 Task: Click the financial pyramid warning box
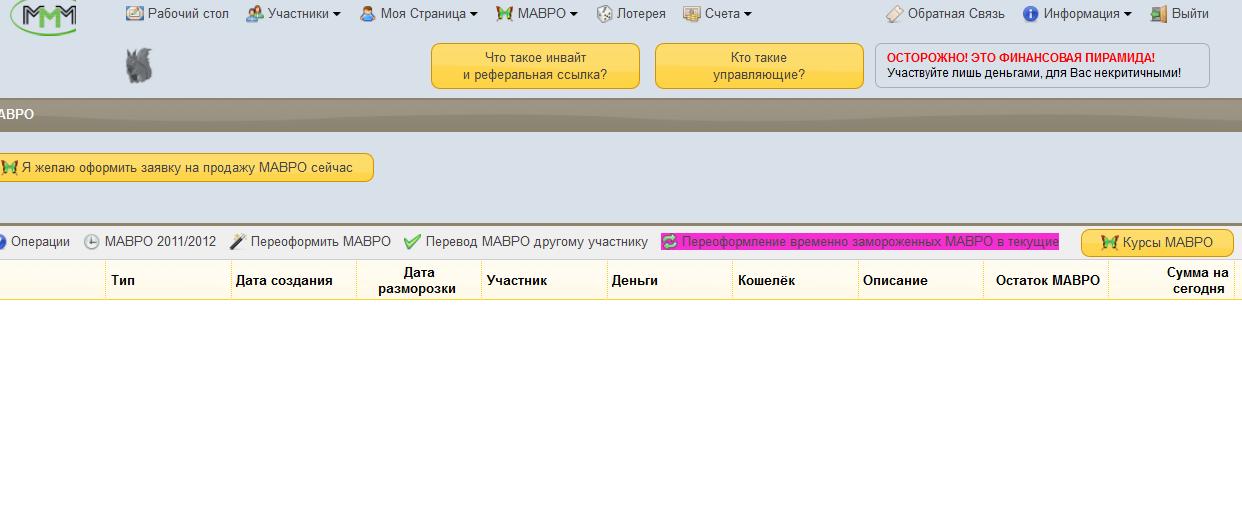[1042, 65]
